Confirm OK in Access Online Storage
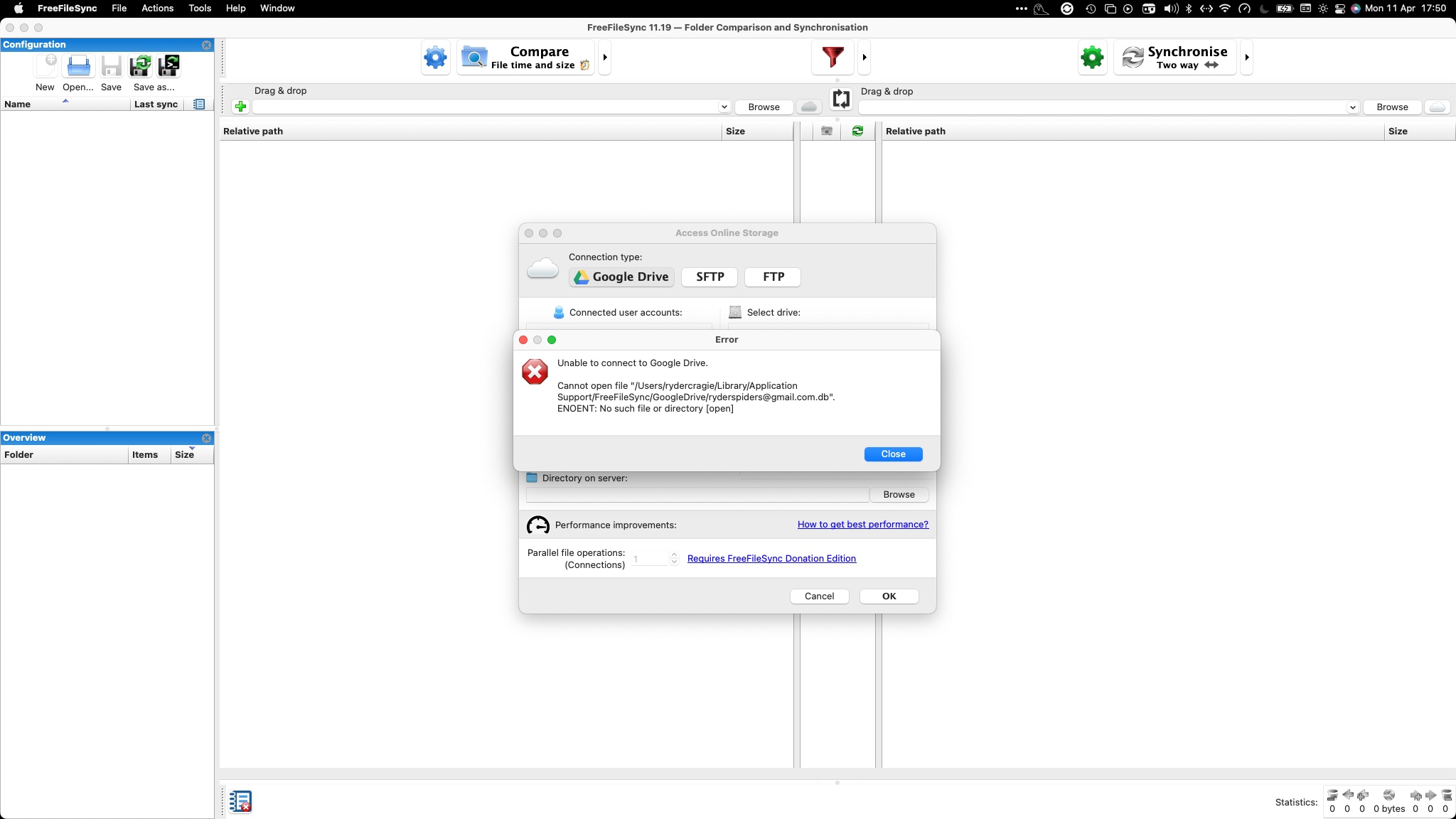The image size is (1456, 819). click(x=889, y=596)
